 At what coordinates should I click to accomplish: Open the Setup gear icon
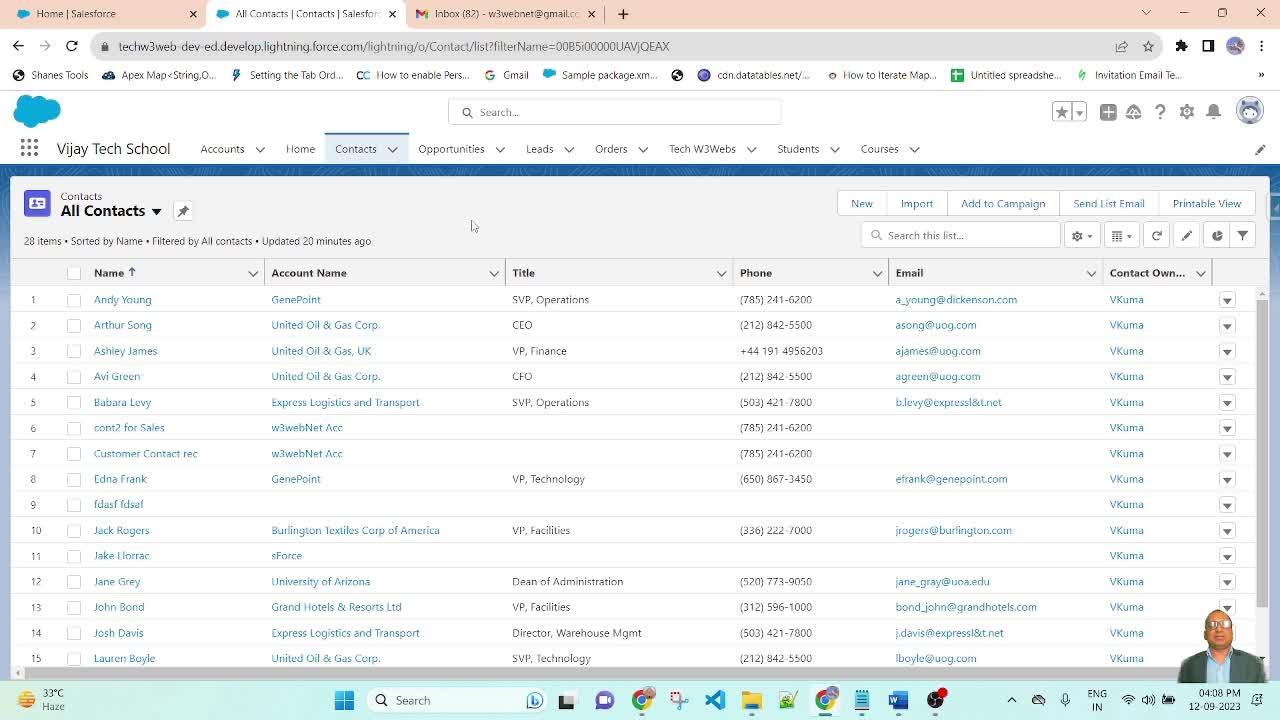pos(1187,112)
